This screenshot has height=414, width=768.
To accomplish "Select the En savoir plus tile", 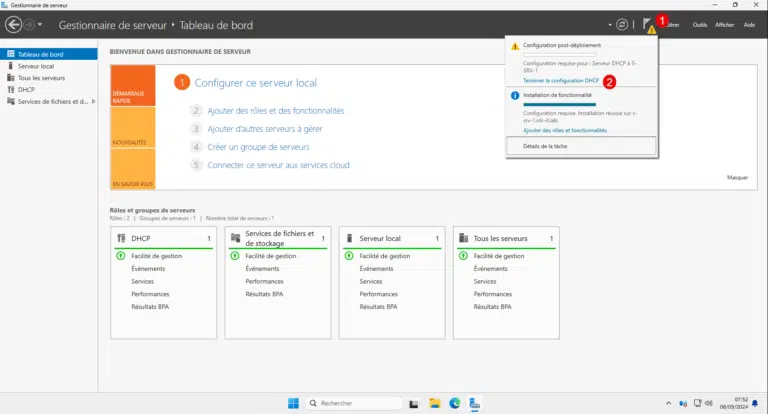I will coord(133,169).
